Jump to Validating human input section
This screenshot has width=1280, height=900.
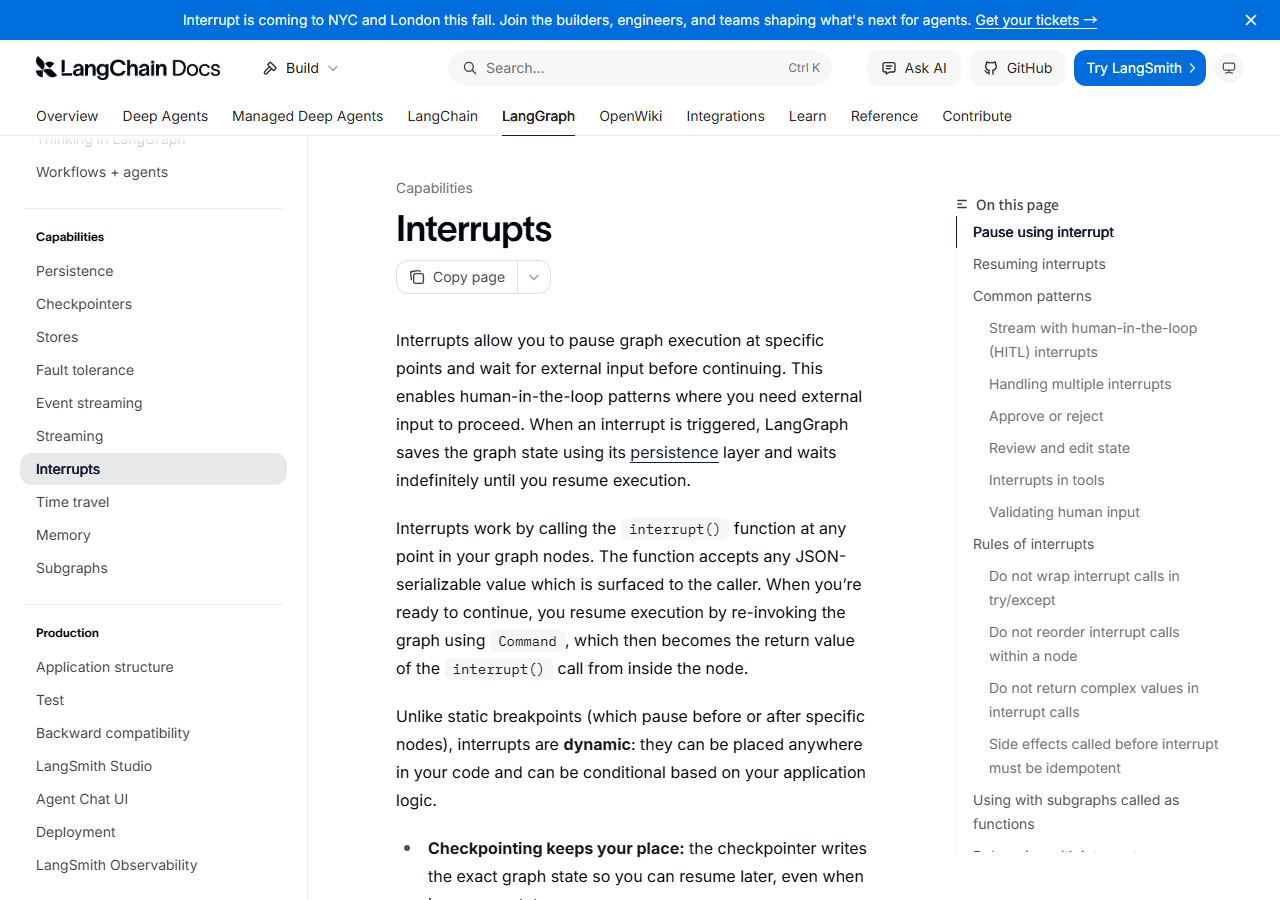pos(1064,512)
